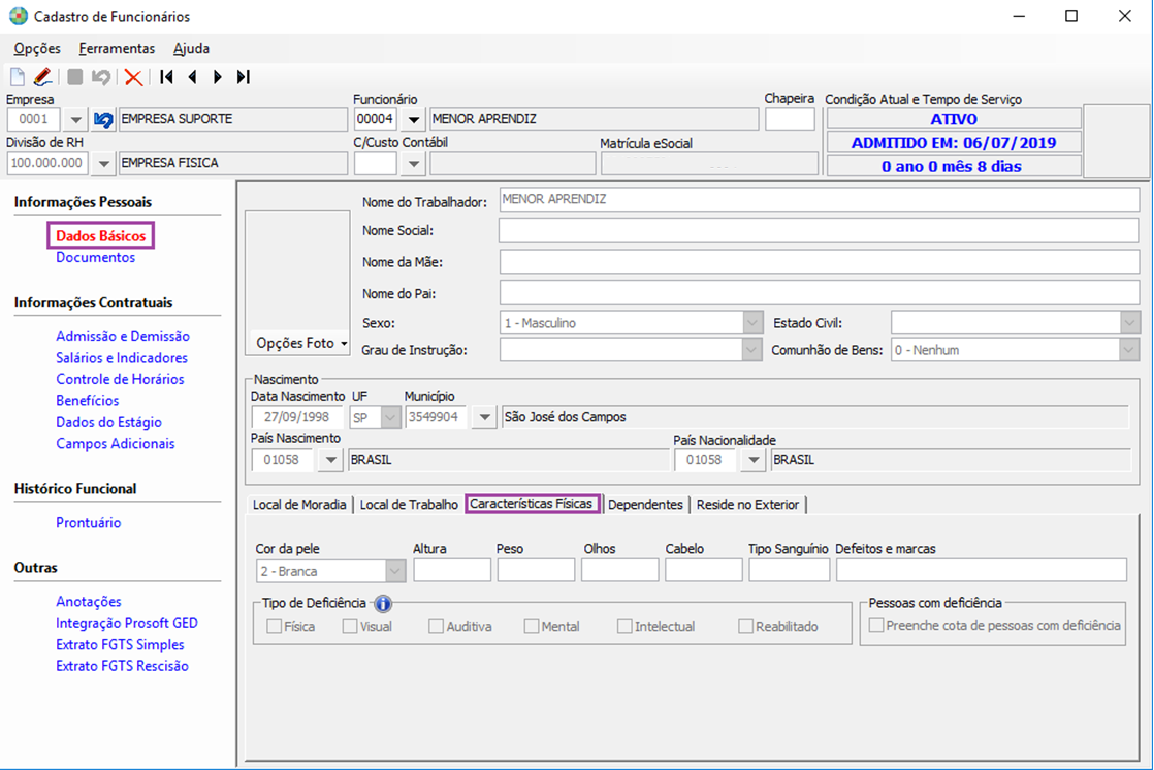1154x770 pixels.
Task: Enable the Auditiva checkbox
Action: (436, 626)
